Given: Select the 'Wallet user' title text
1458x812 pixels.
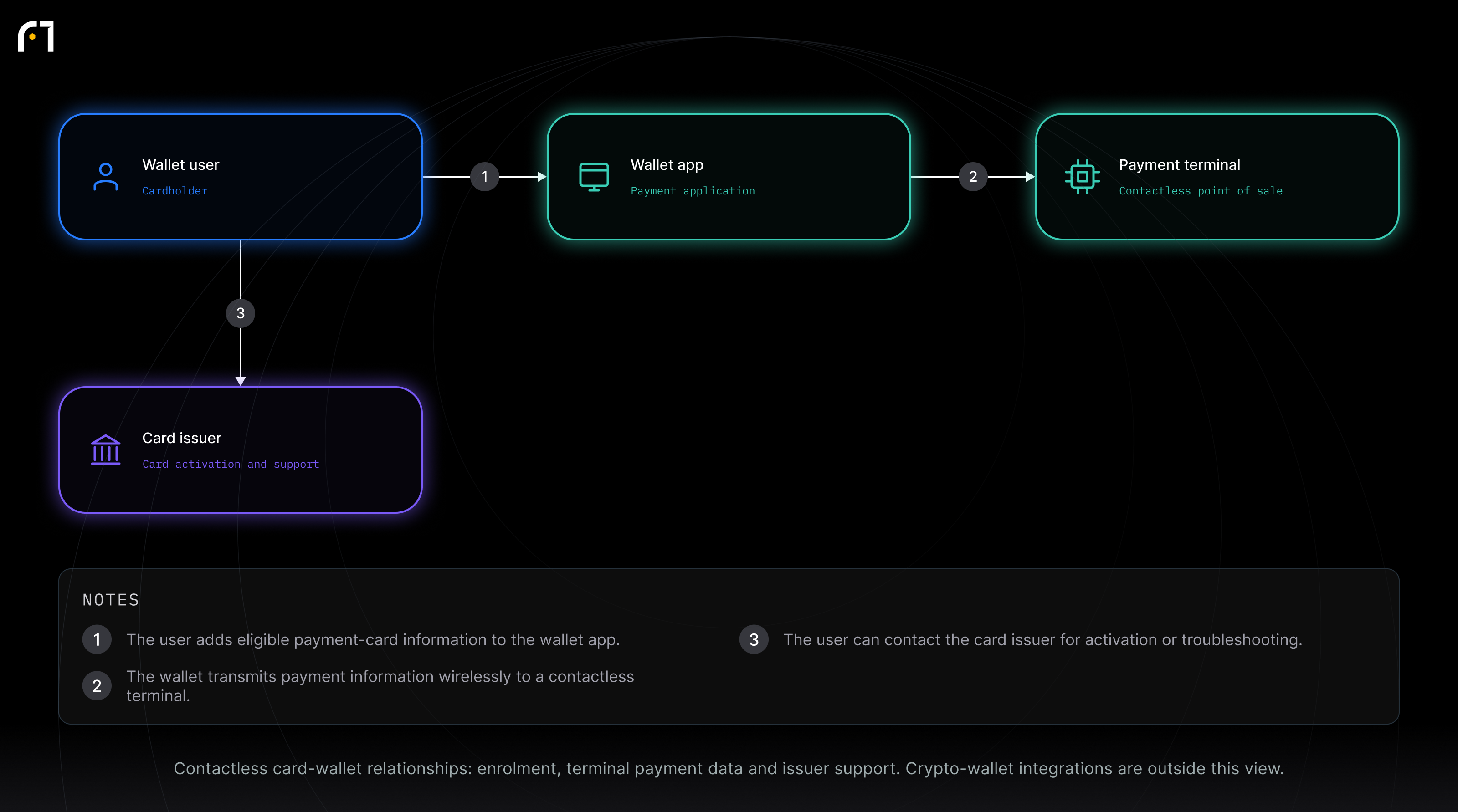Looking at the screenshot, I should pyautogui.click(x=180, y=165).
